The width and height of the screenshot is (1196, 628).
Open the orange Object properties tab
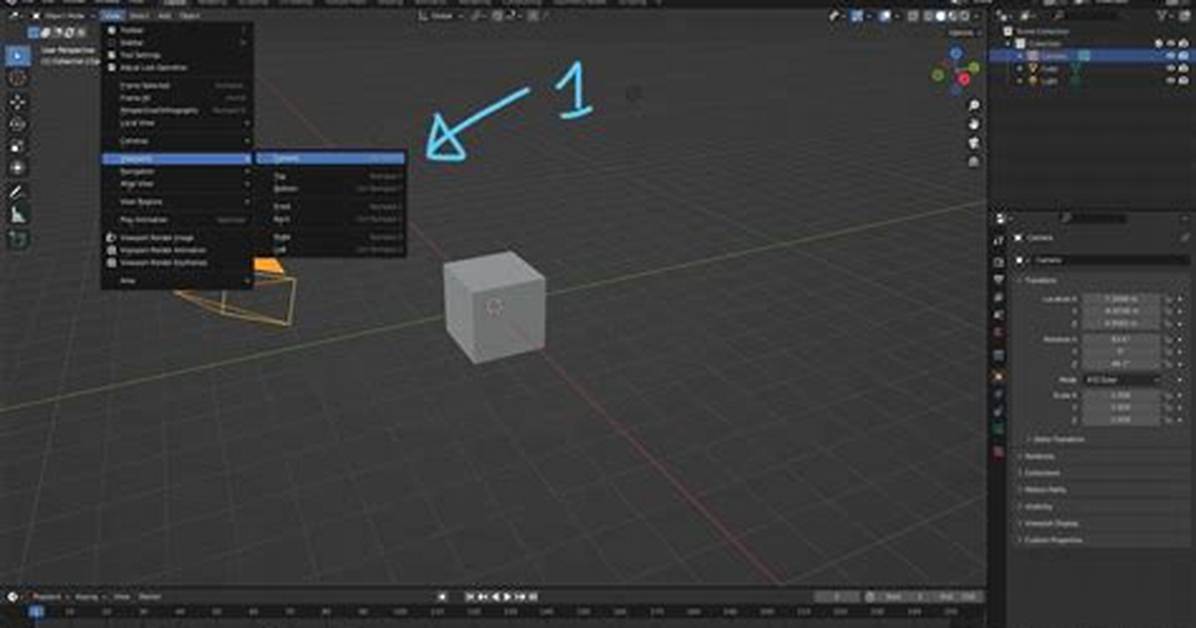point(999,376)
